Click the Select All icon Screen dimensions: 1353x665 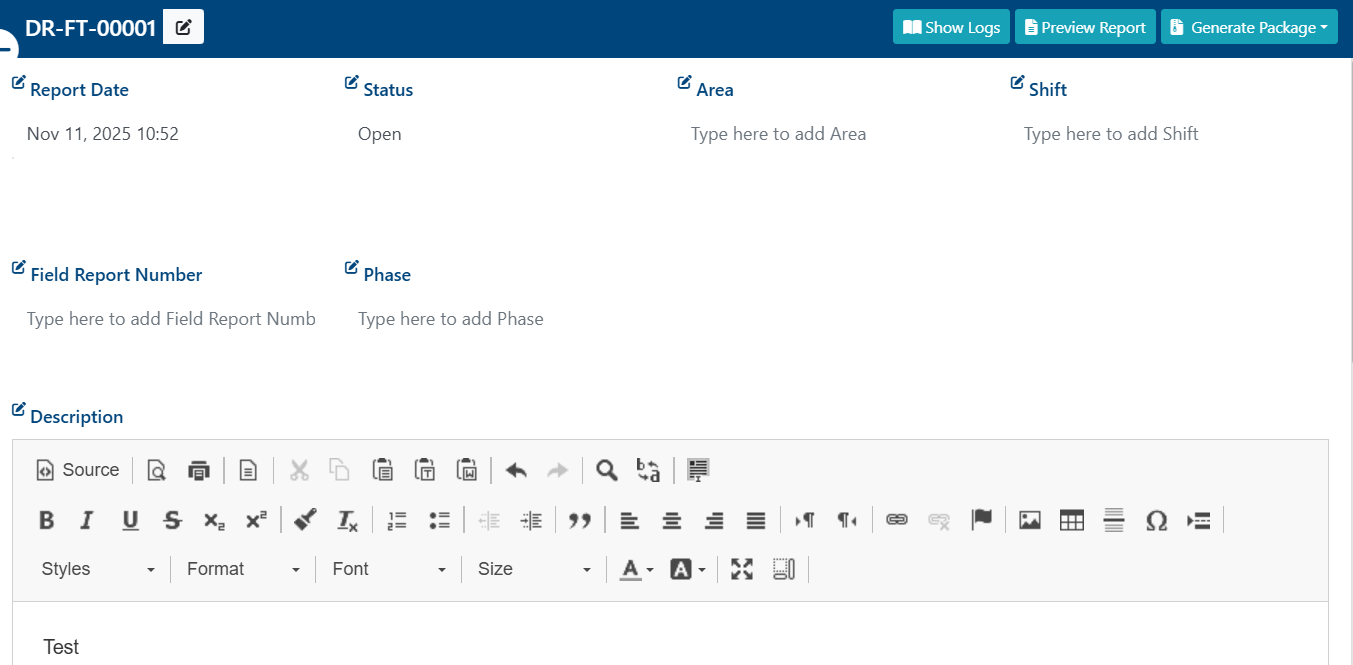click(698, 470)
